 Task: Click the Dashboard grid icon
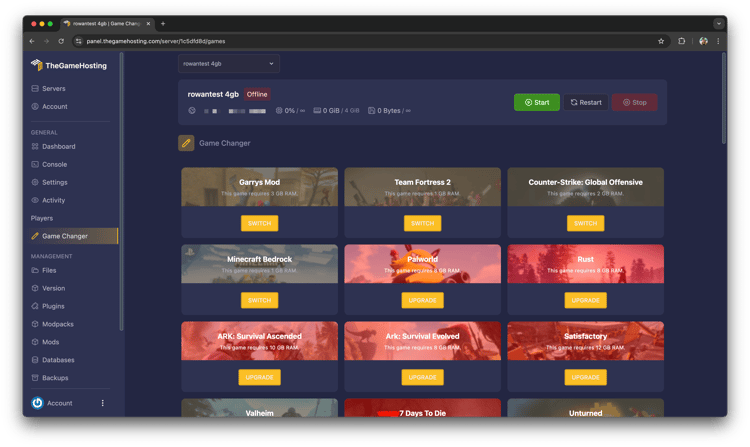[35, 146]
